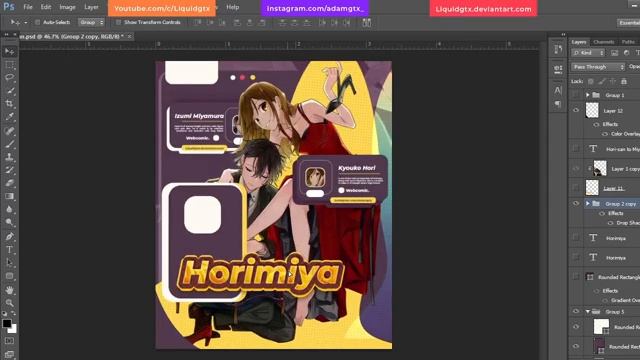Select the Hand tool

(x=9, y=290)
